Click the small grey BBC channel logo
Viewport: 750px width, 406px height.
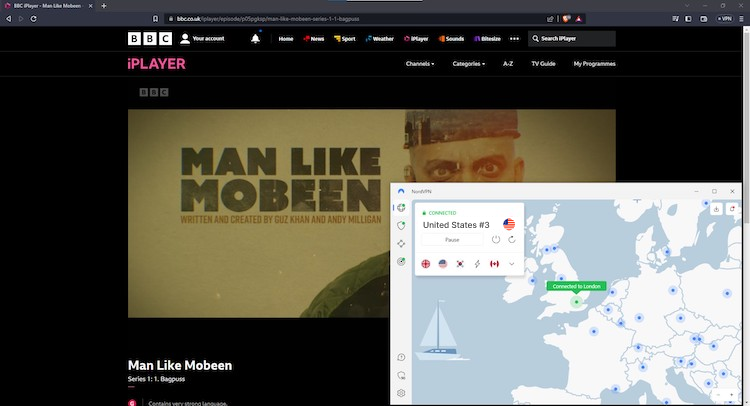pyautogui.click(x=154, y=92)
